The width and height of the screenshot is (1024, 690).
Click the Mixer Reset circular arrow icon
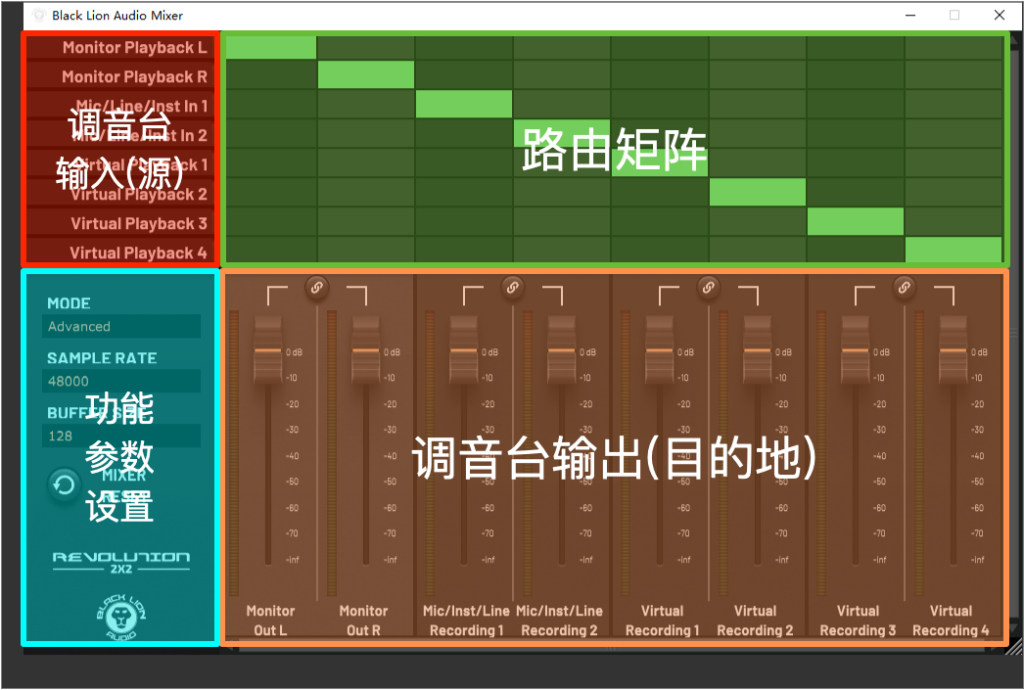[64, 485]
